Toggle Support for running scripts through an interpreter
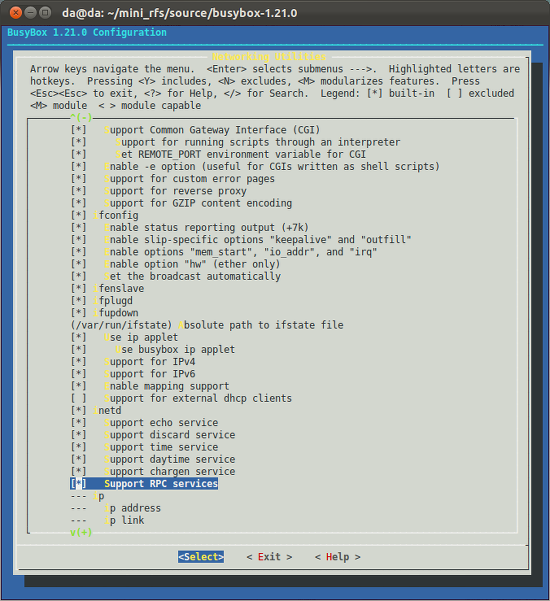The image size is (550, 601). pos(79,142)
